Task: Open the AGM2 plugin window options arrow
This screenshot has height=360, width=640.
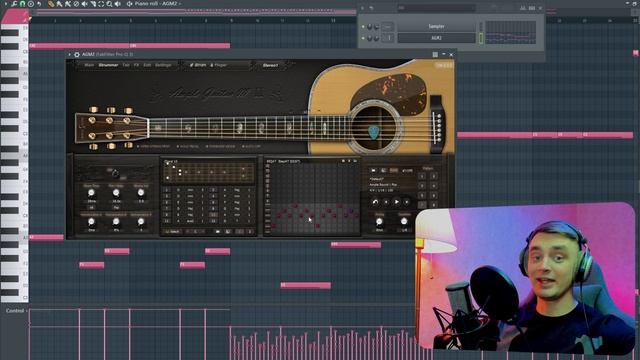Action: [69, 54]
